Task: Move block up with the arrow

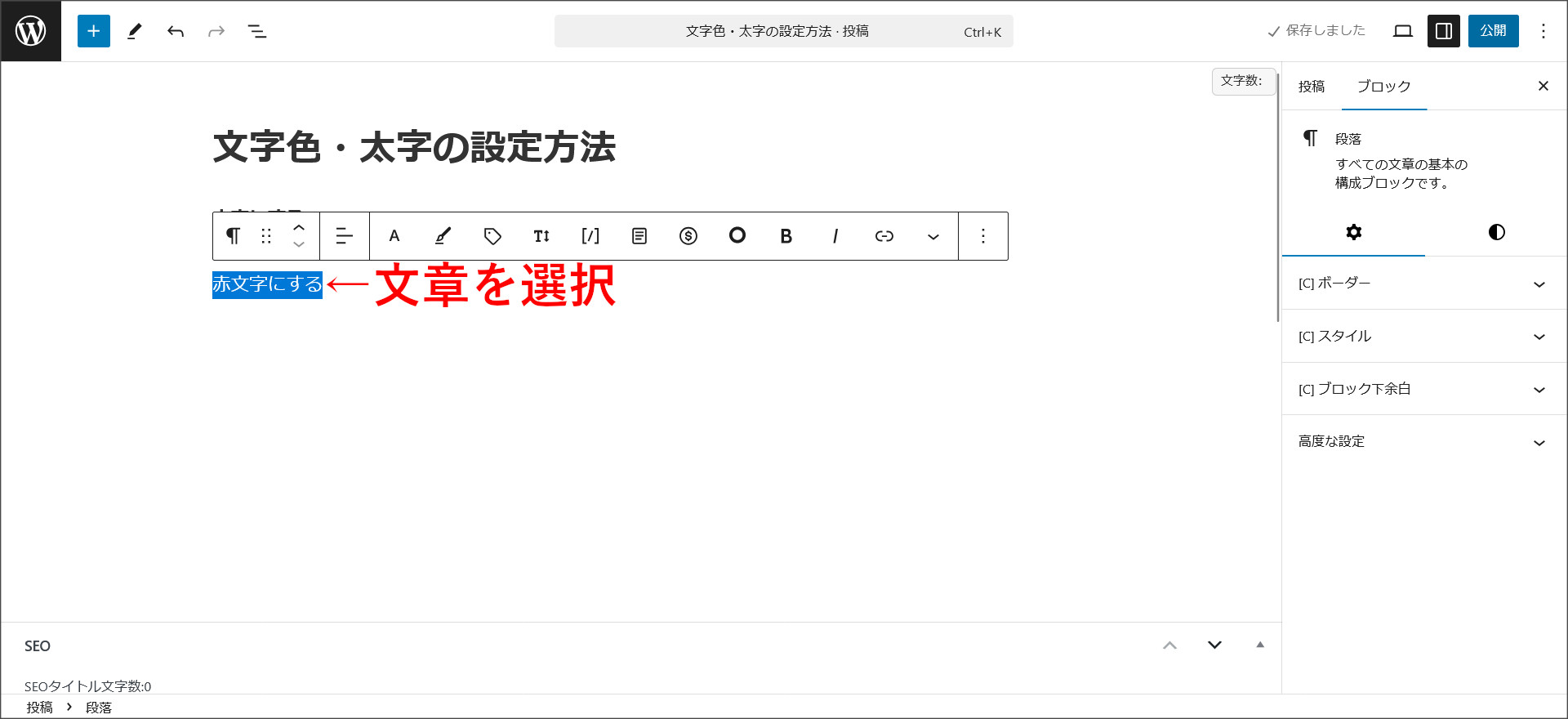Action: click(299, 228)
